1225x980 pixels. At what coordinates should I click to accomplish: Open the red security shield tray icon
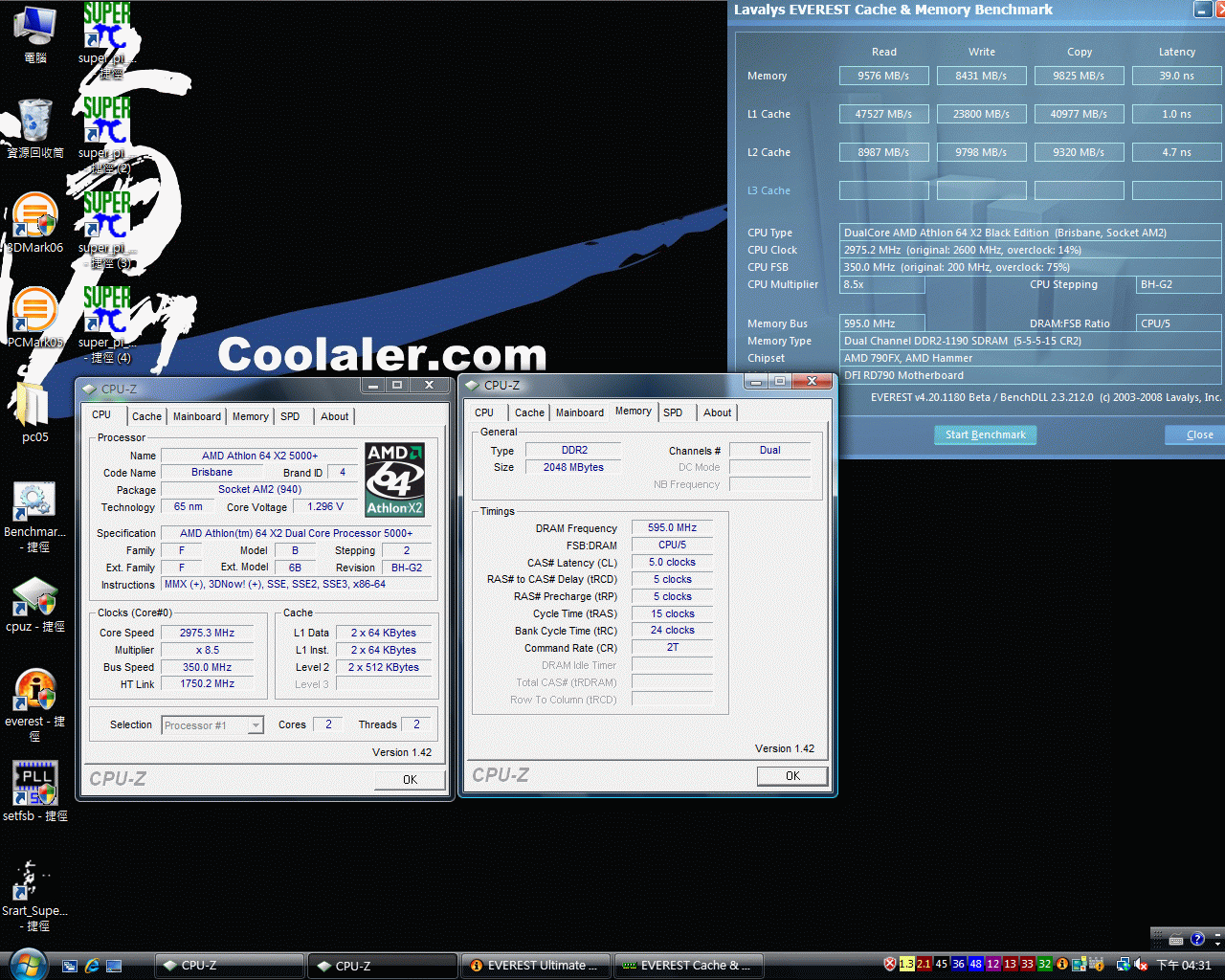pyautogui.click(x=890, y=965)
